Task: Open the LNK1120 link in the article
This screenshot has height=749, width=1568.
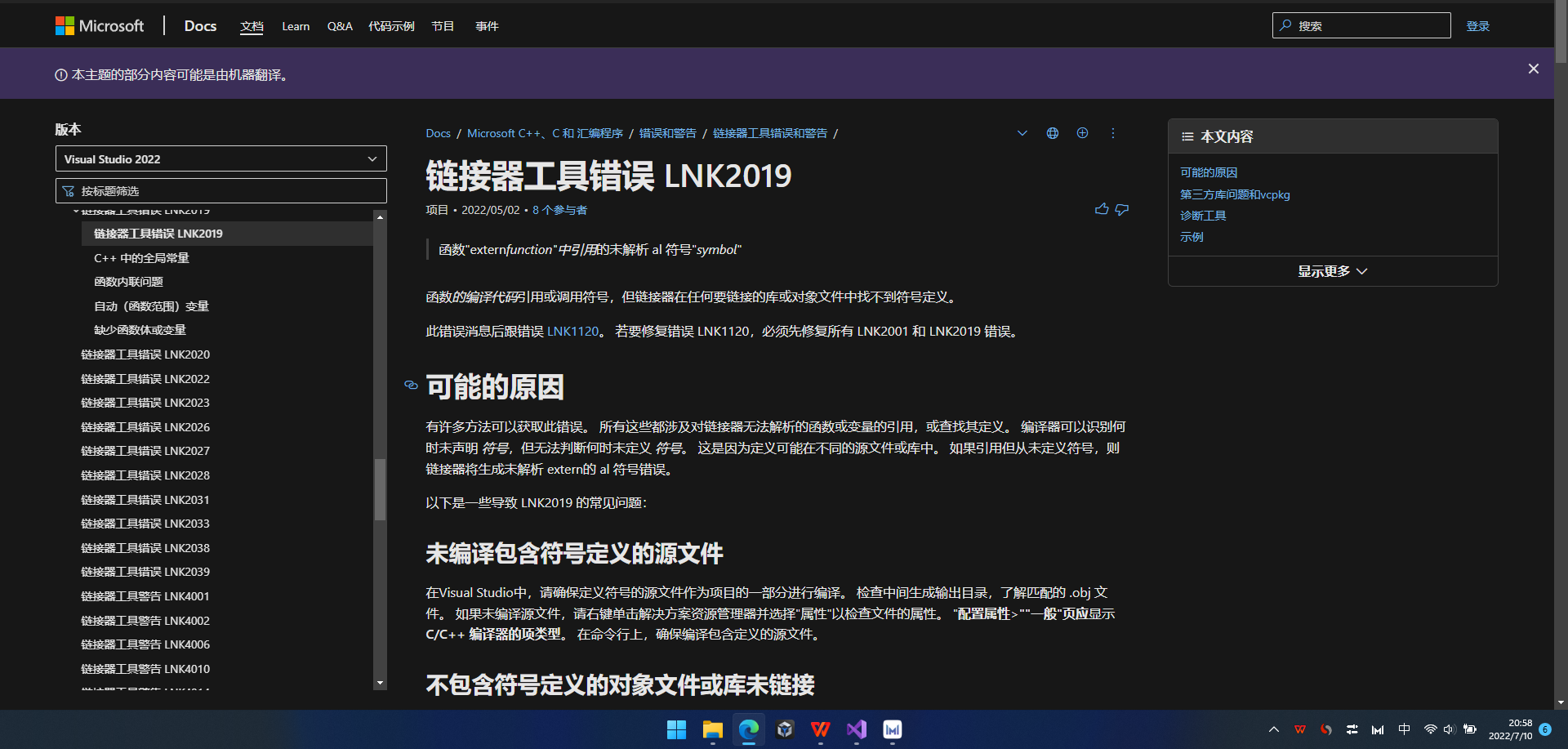Action: pyautogui.click(x=572, y=332)
